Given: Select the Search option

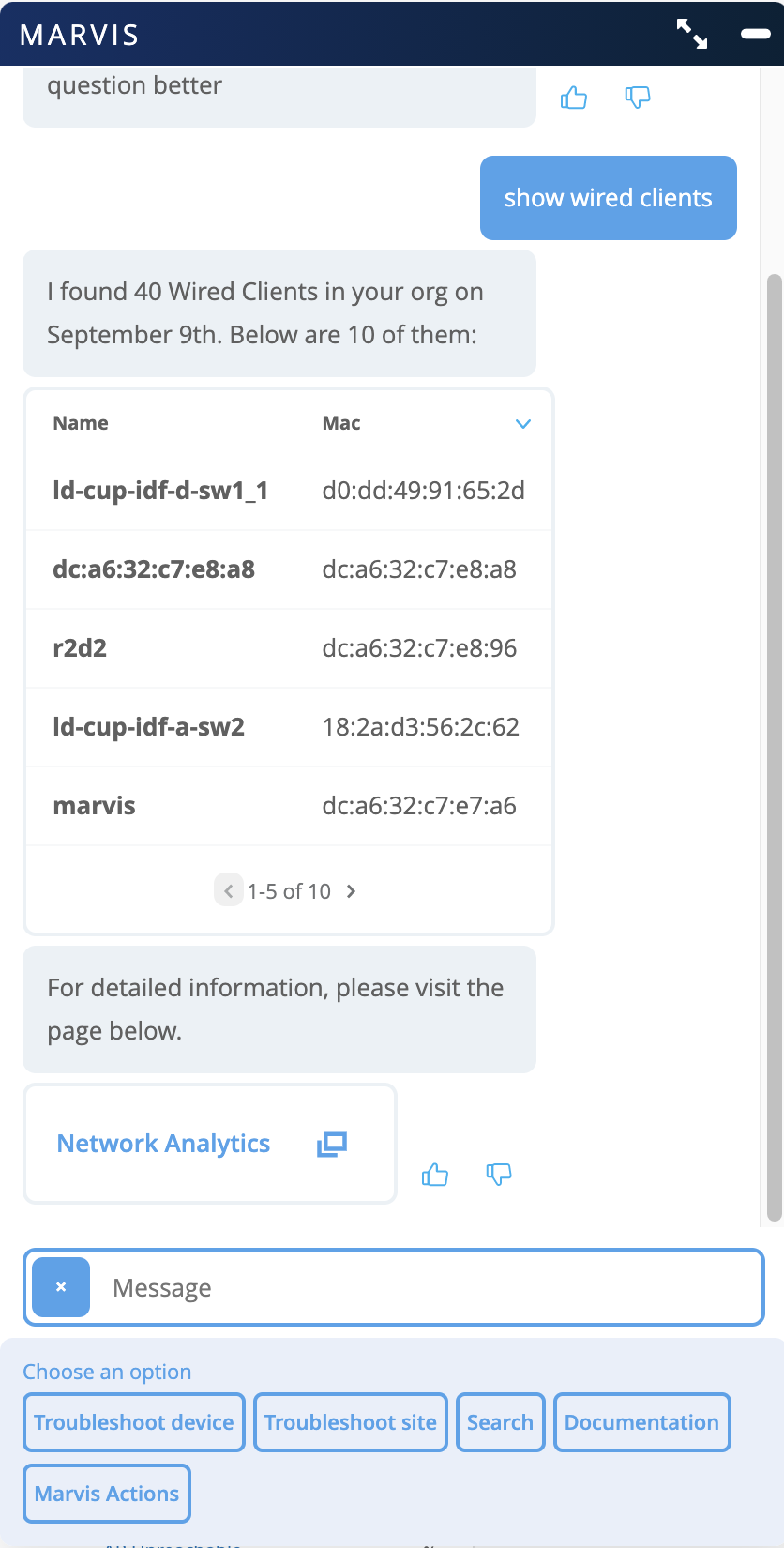Looking at the screenshot, I should coord(501,1422).
